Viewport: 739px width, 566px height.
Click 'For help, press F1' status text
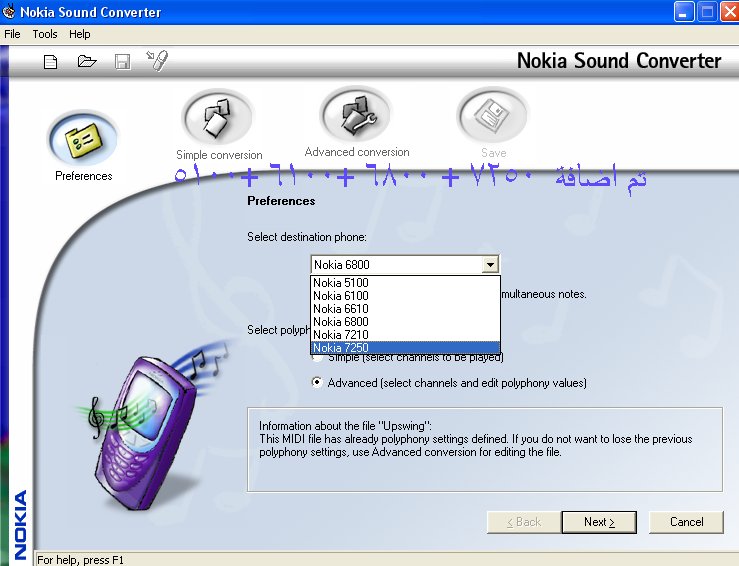pos(80,560)
